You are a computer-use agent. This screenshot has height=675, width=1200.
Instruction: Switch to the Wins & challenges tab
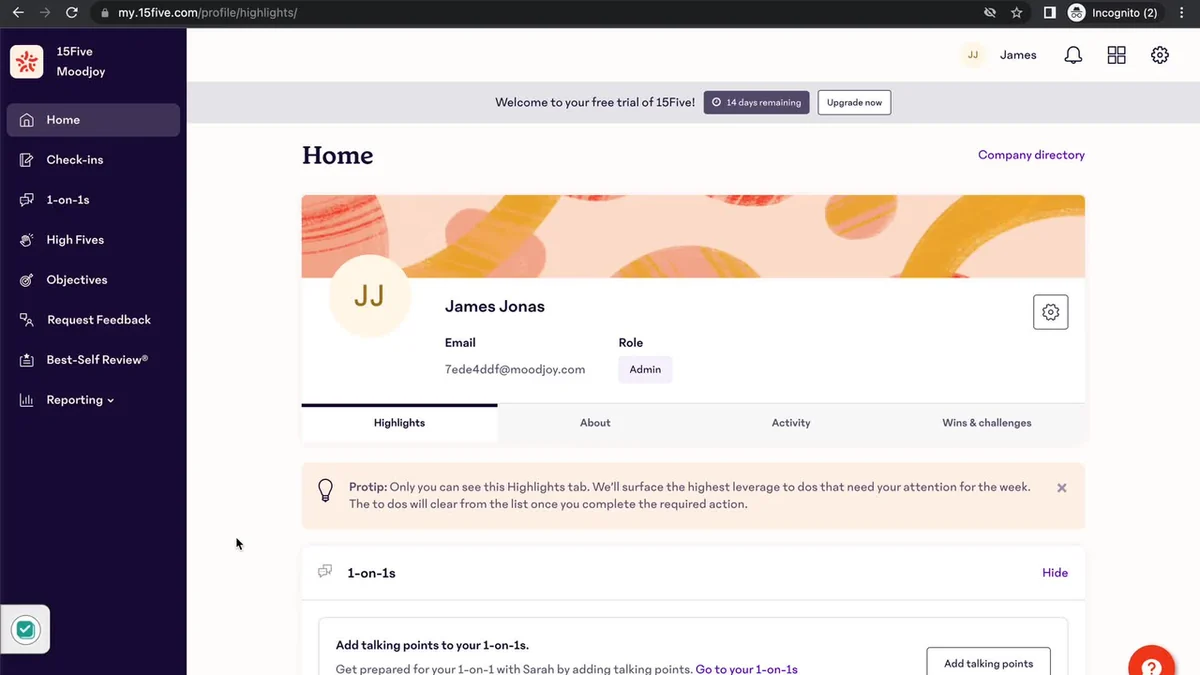point(987,423)
